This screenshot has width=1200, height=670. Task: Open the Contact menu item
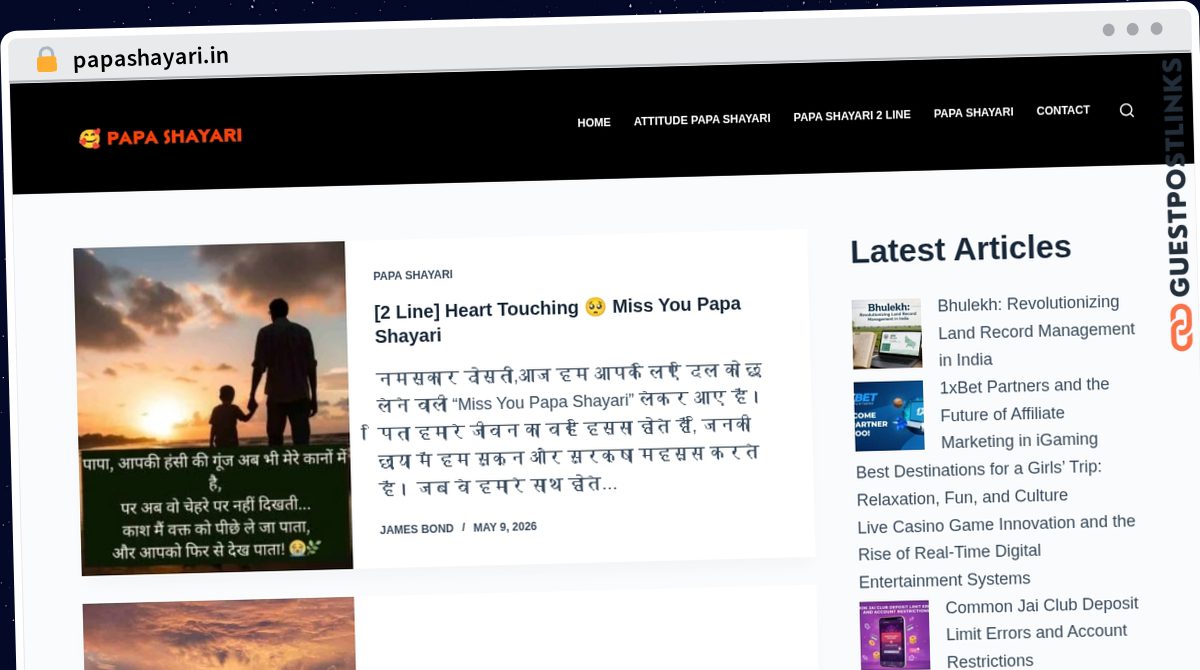coord(1063,110)
